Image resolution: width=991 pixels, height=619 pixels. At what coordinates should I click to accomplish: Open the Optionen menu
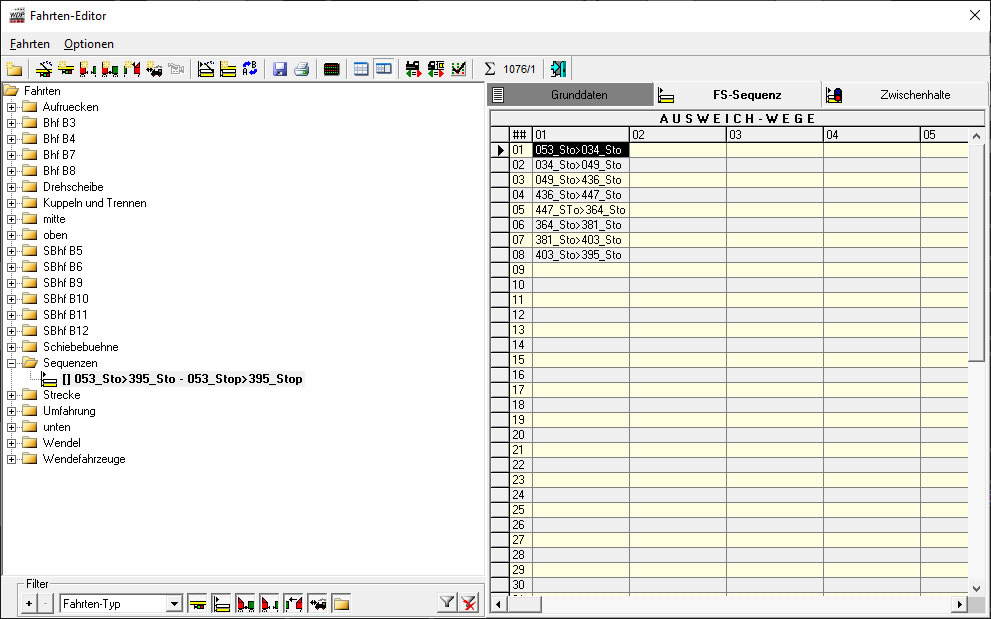[x=89, y=44]
